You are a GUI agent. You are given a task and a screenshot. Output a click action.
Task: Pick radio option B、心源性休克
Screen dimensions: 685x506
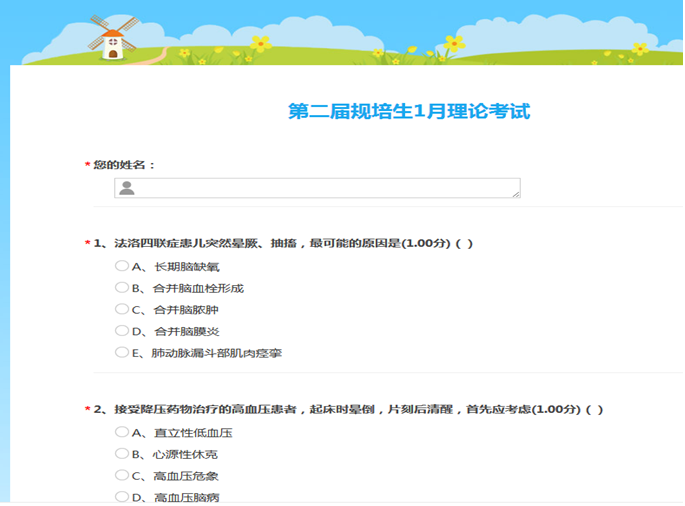[122, 454]
